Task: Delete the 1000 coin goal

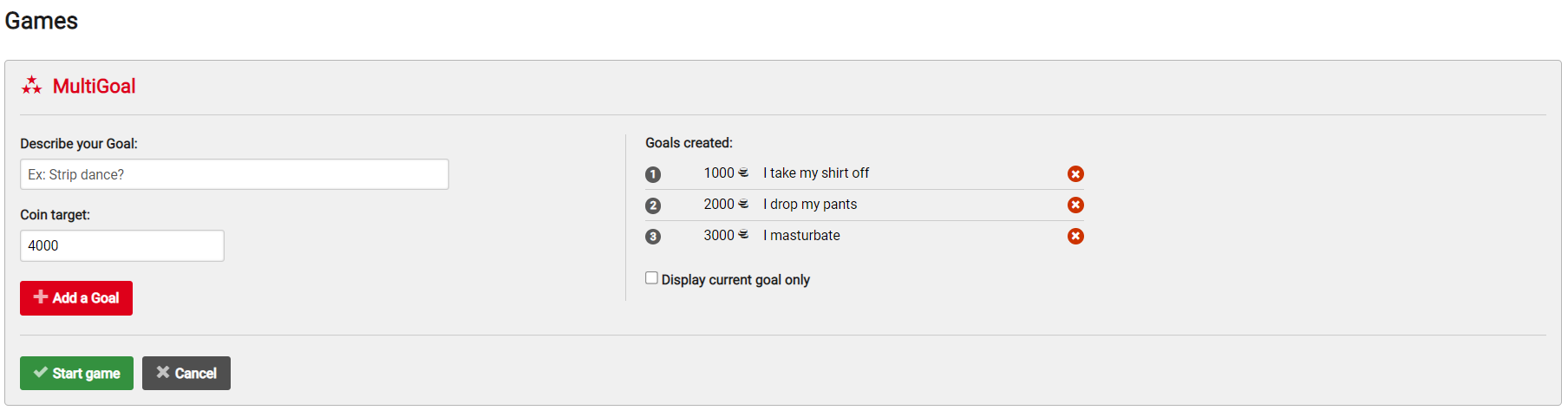Action: click(1075, 174)
